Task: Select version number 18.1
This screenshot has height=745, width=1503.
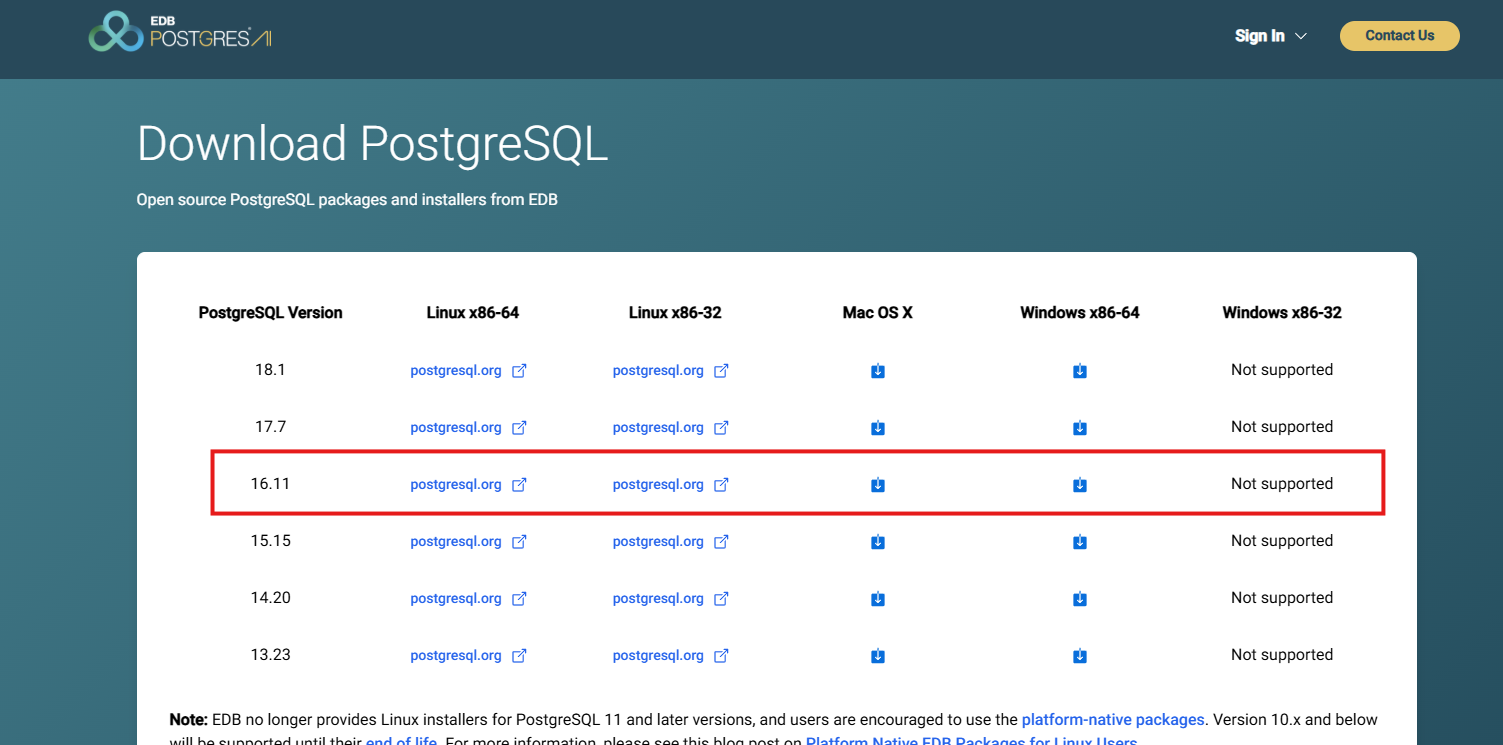Action: (271, 370)
